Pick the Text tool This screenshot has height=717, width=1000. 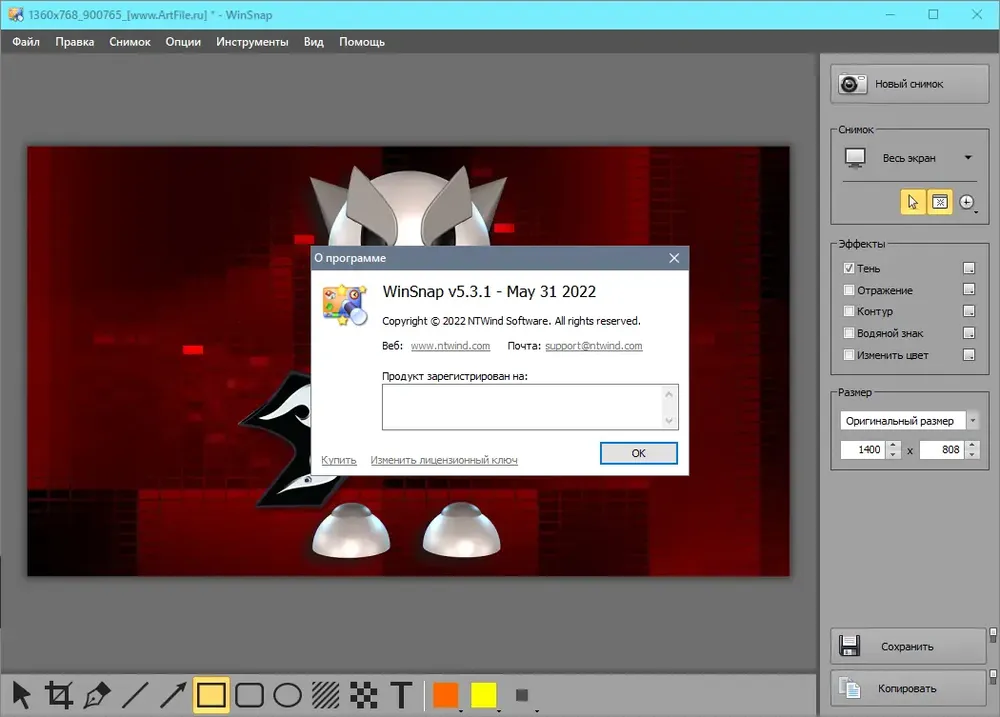[x=402, y=695]
